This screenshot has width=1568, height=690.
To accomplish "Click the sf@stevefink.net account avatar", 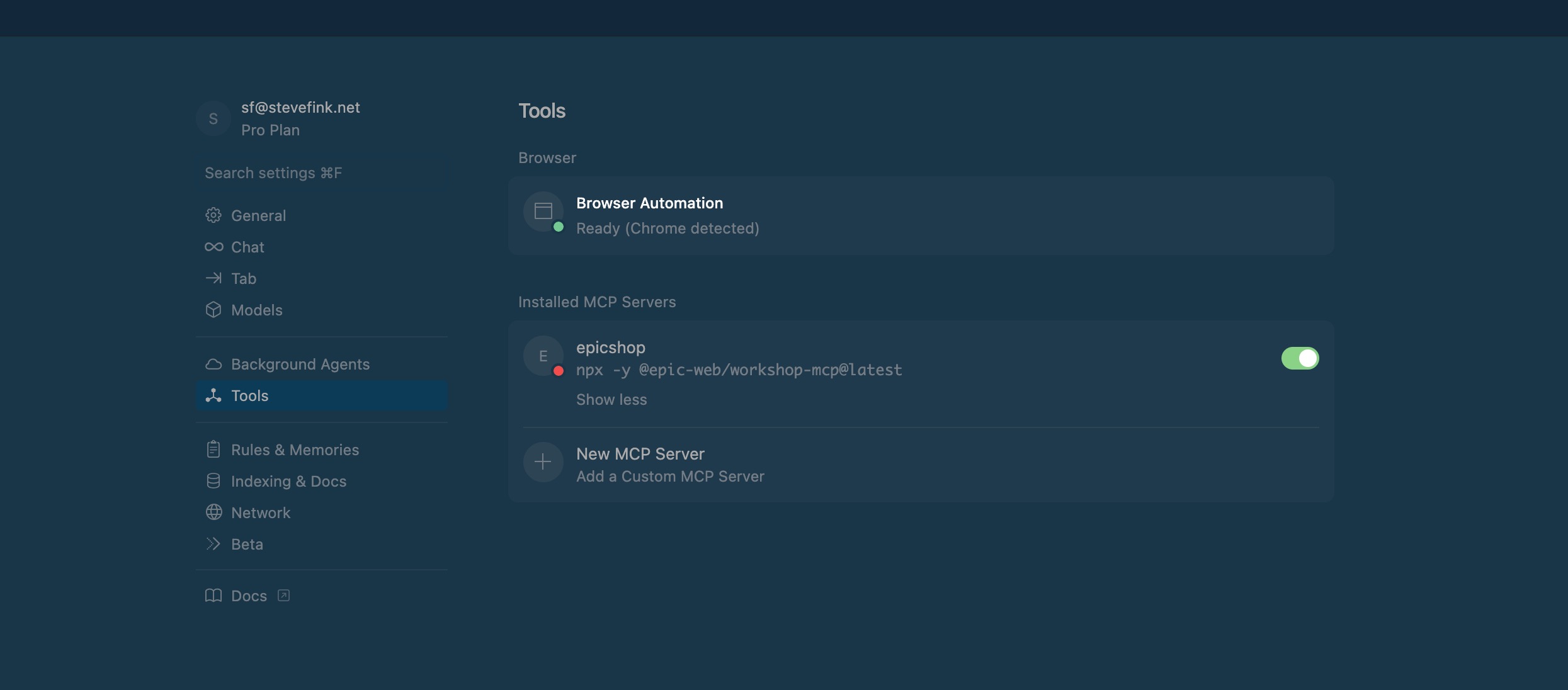I will point(213,118).
